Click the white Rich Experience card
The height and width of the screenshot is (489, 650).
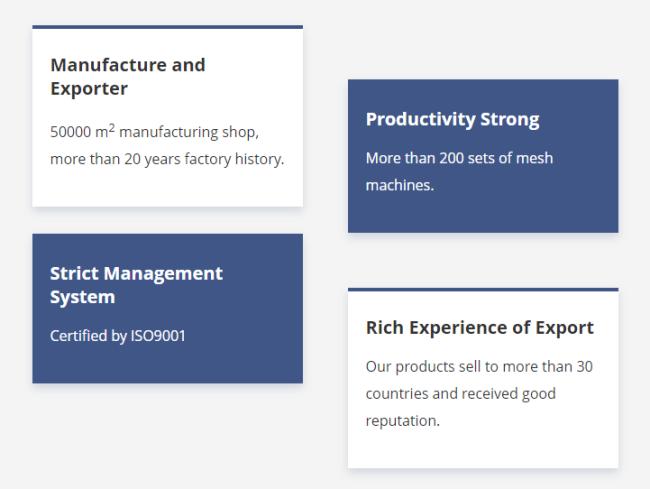point(483,378)
